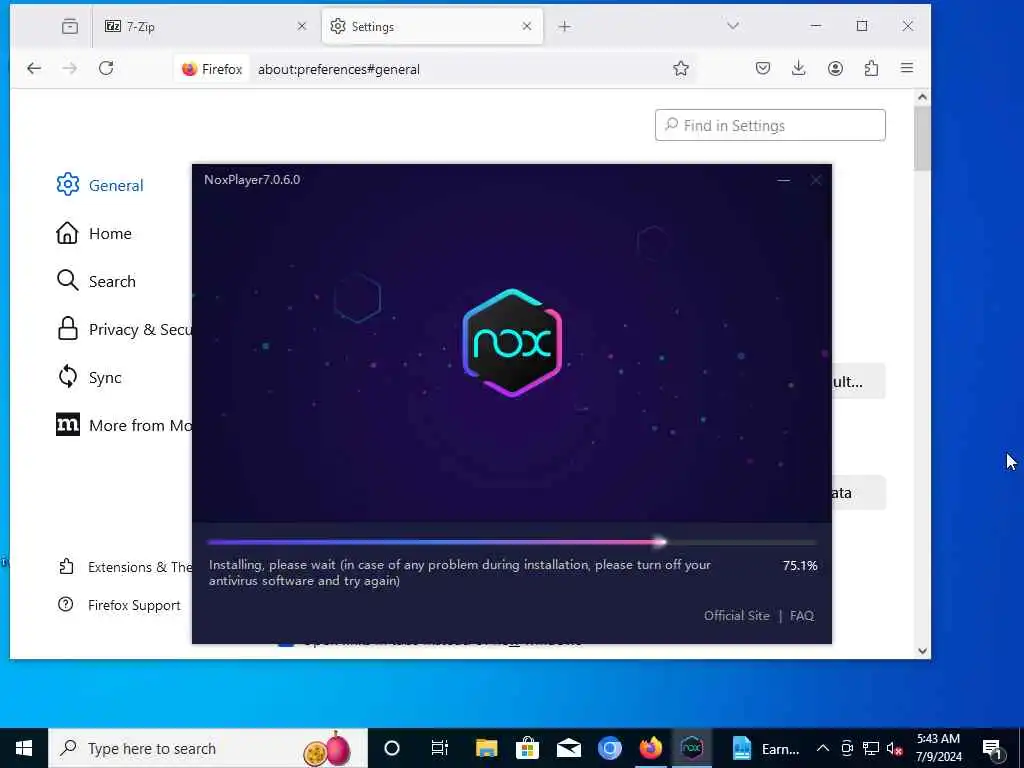This screenshot has width=1024, height=768.
Task: Go back using Firefox back arrow
Action: 34,68
